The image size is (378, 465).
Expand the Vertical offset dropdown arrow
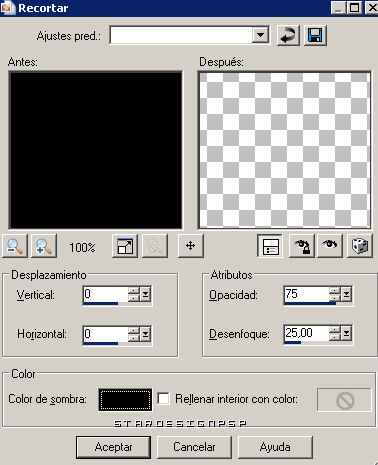(145, 294)
